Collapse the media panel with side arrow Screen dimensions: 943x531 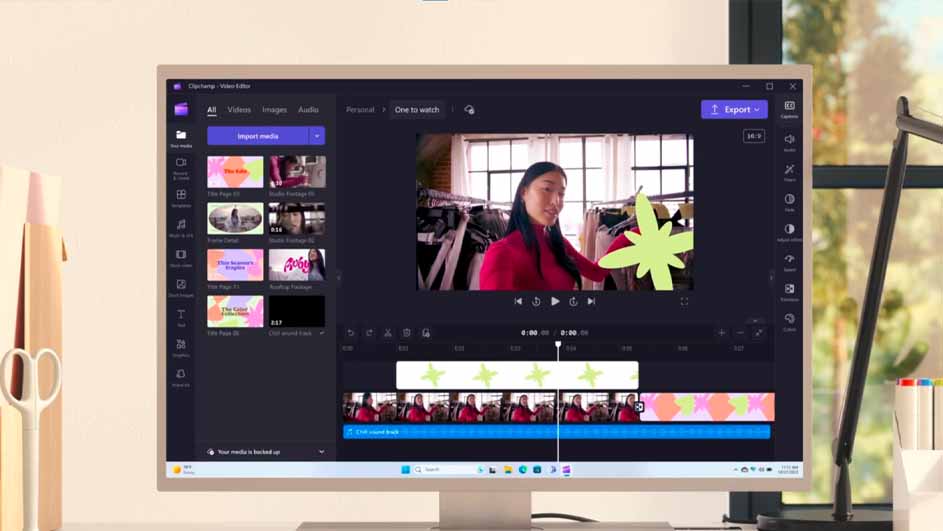[339, 277]
